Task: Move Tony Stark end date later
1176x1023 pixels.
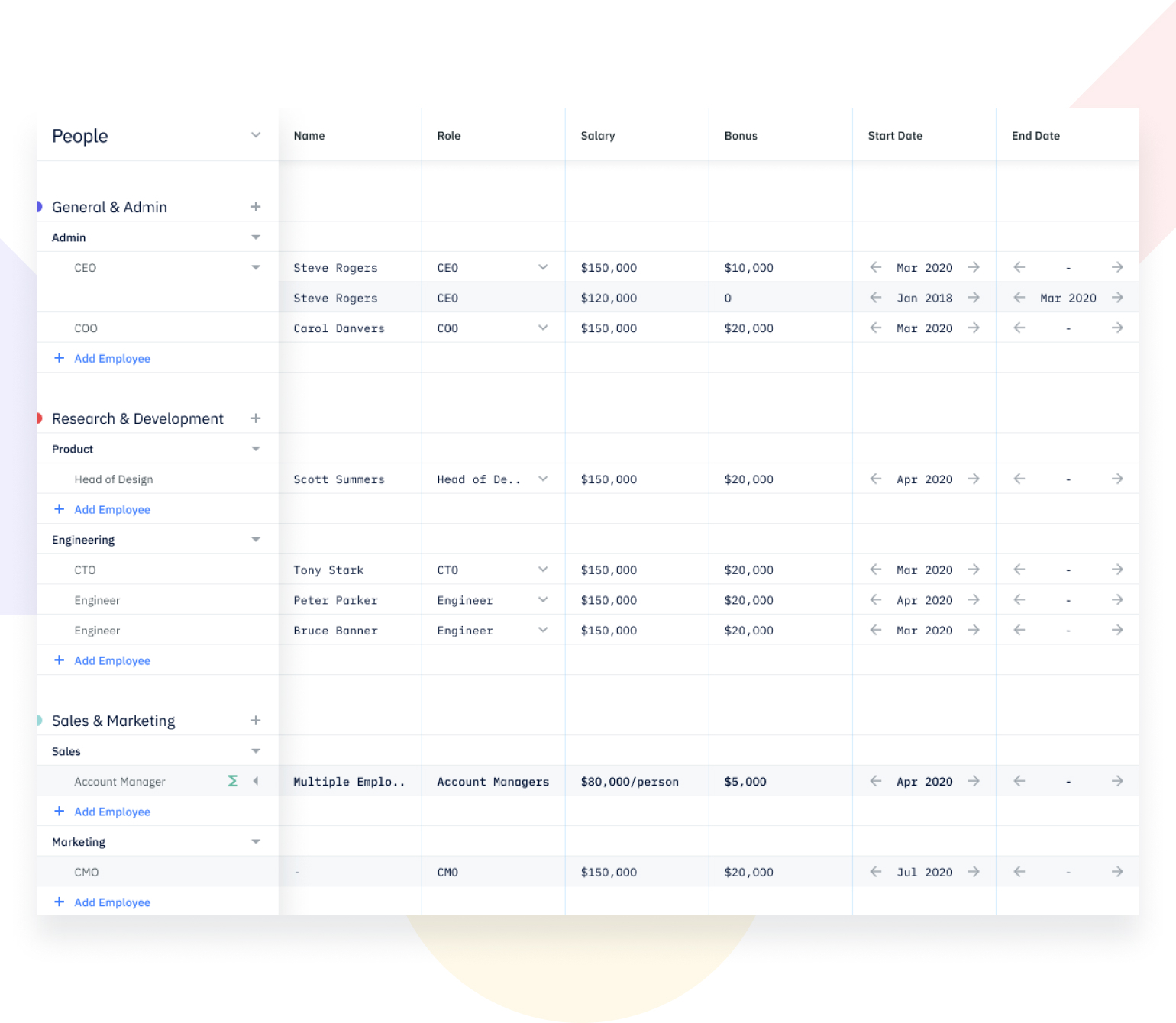Action: (1117, 570)
